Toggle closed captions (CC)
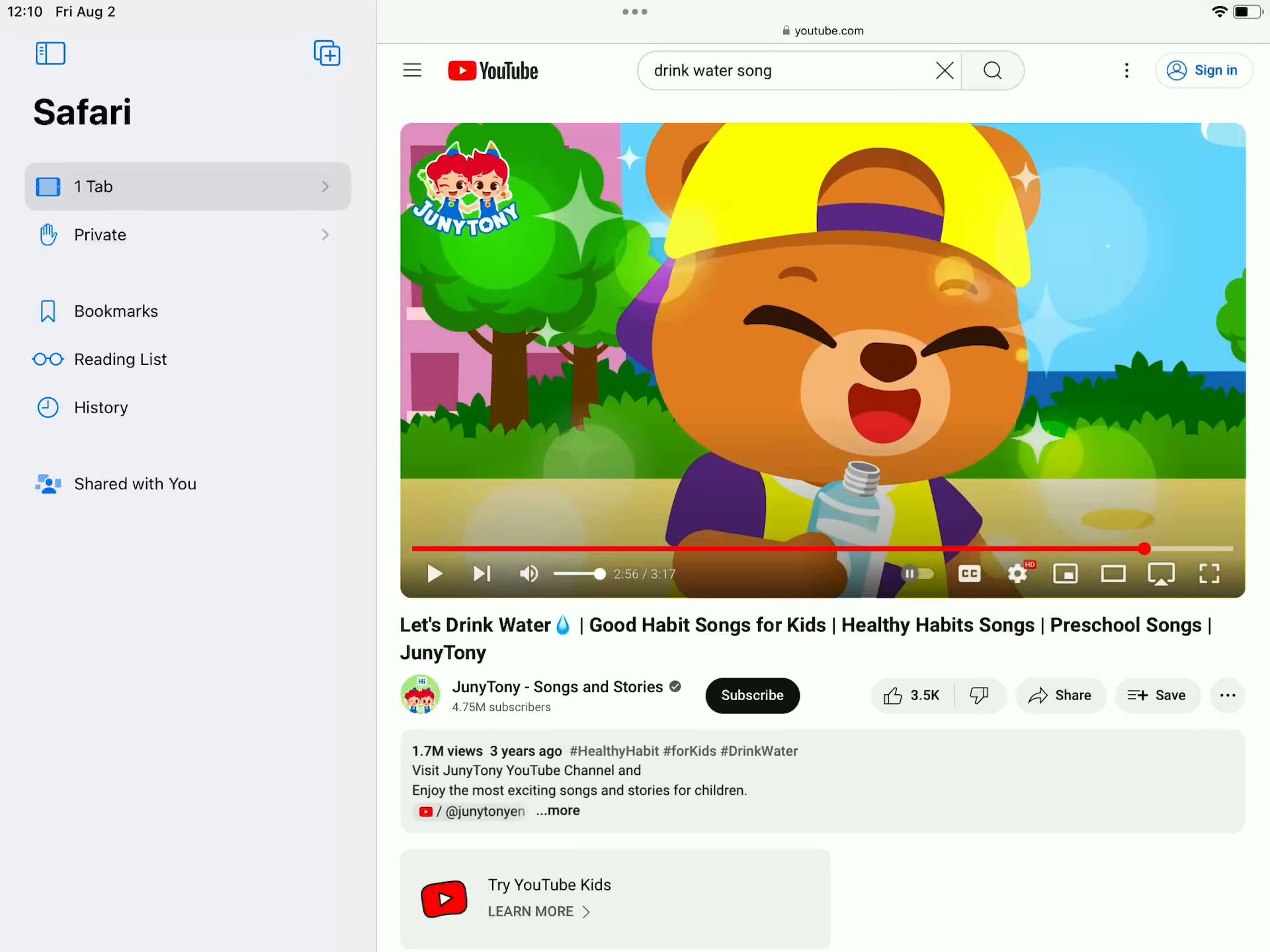Image resolution: width=1270 pixels, height=952 pixels. click(x=970, y=574)
